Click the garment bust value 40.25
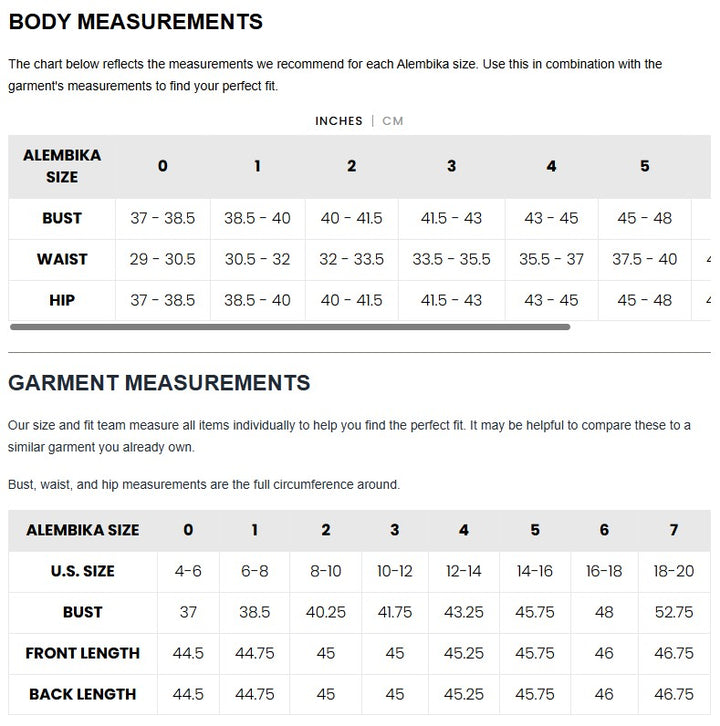The width and height of the screenshot is (720, 726). 326,612
